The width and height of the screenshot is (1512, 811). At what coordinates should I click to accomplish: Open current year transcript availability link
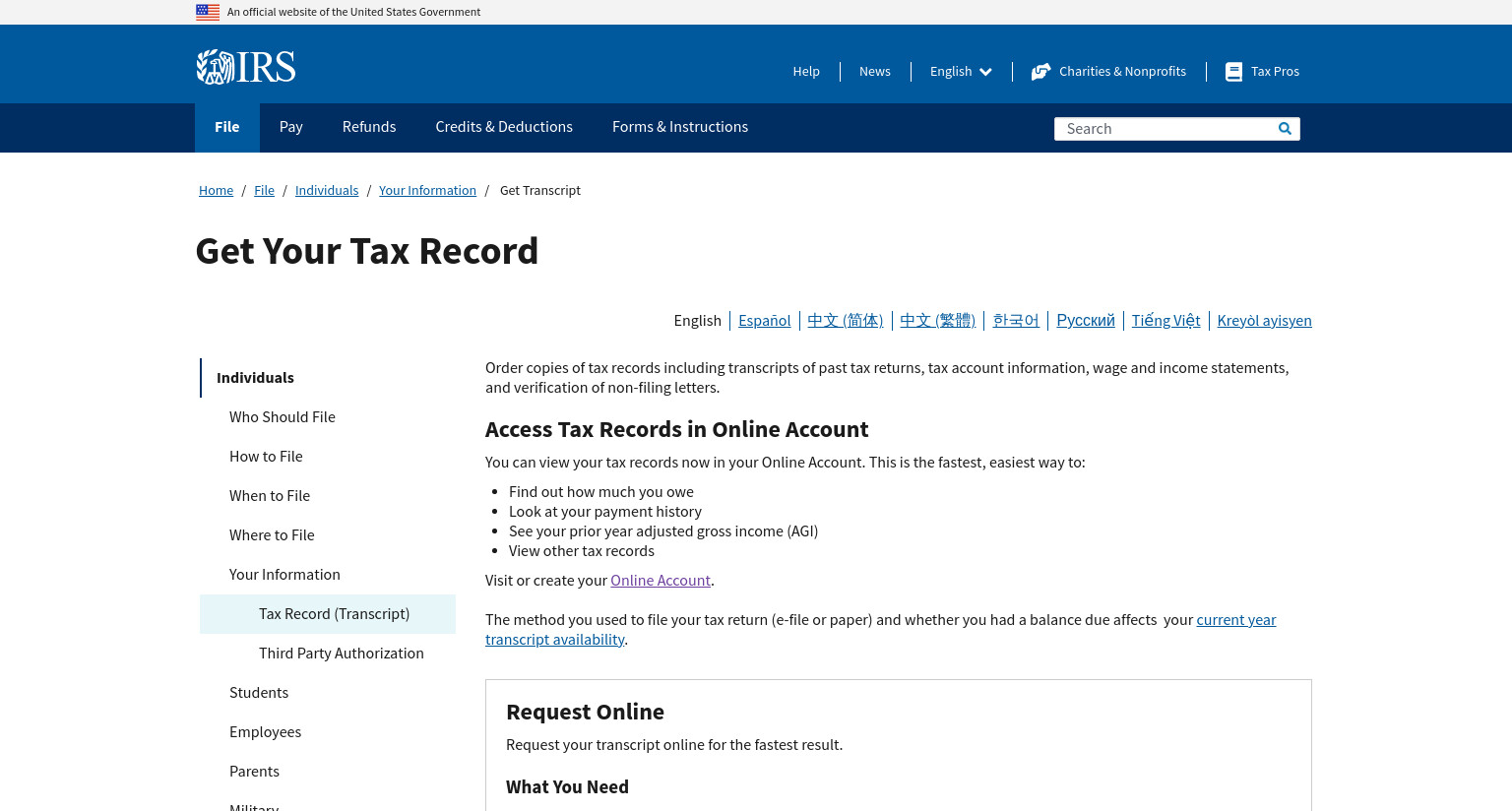[x=1235, y=620]
